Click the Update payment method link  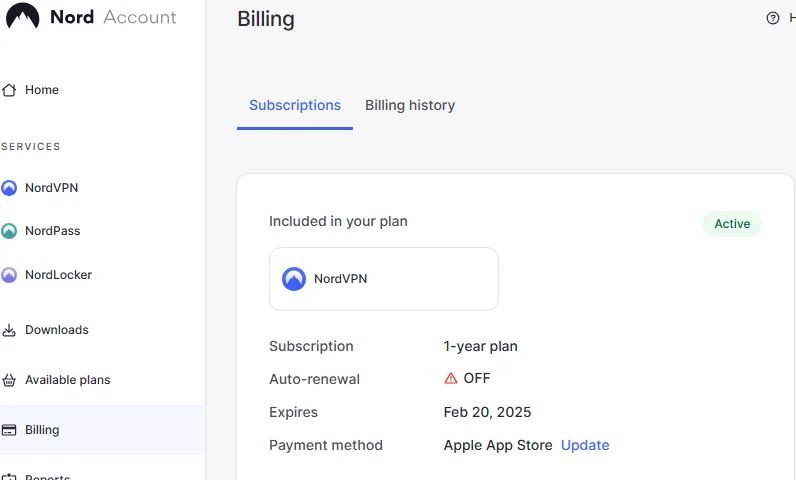point(585,445)
